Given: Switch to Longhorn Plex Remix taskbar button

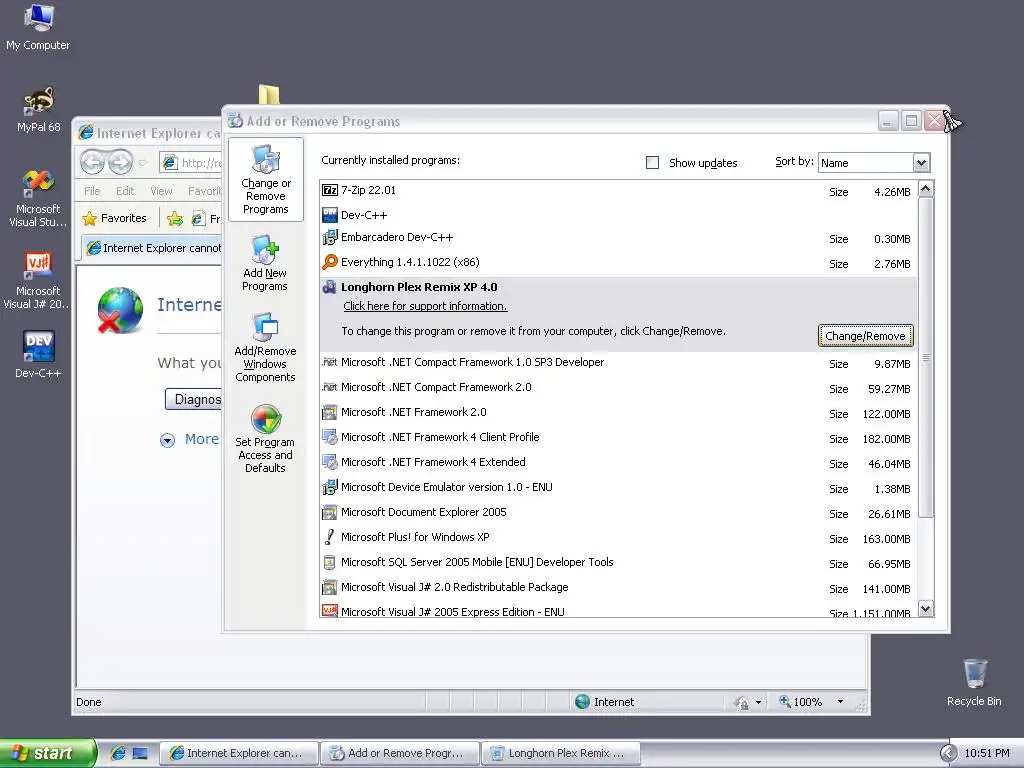Looking at the screenshot, I should [x=561, y=753].
